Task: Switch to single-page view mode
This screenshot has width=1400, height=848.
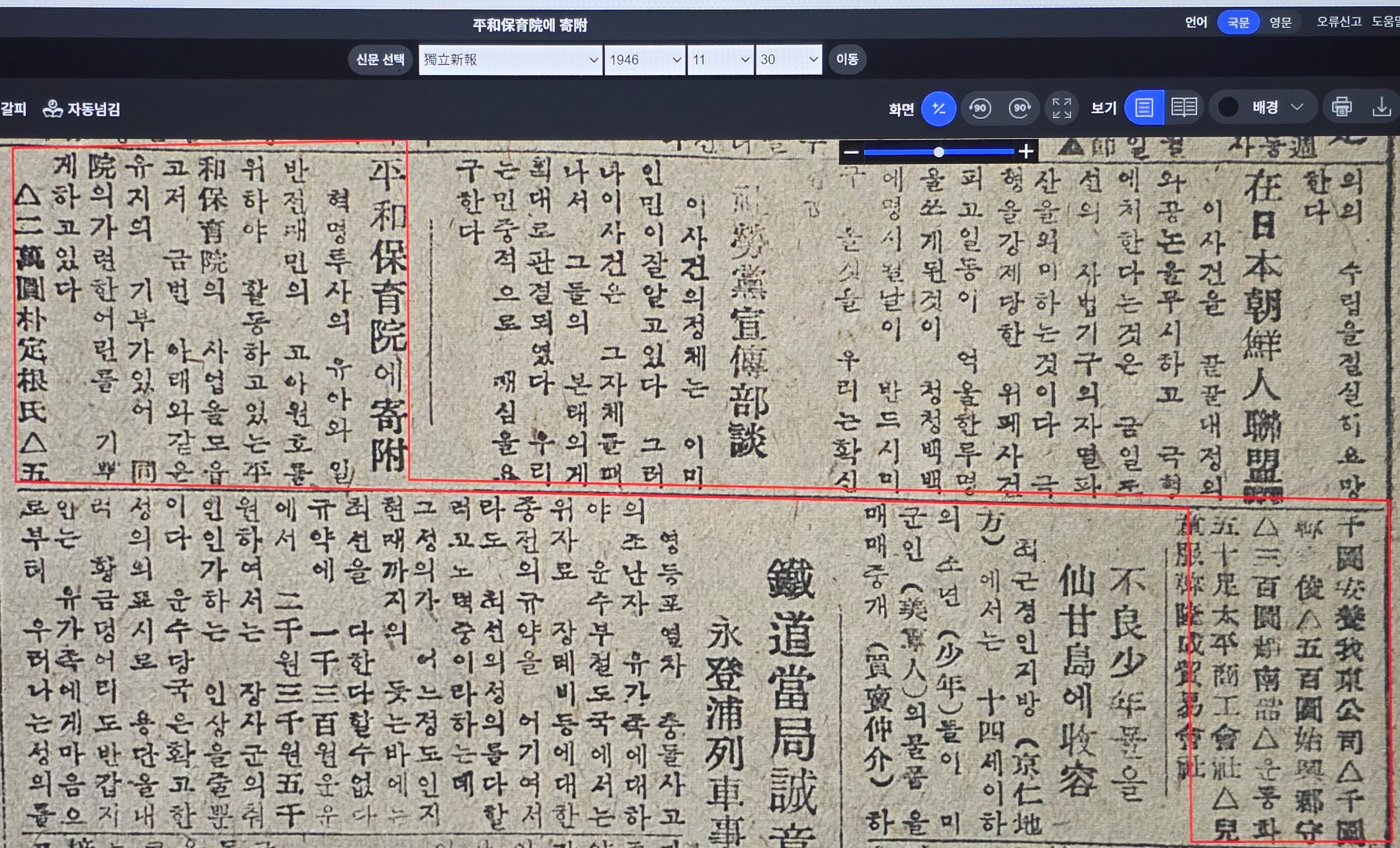Action: 1144,107
